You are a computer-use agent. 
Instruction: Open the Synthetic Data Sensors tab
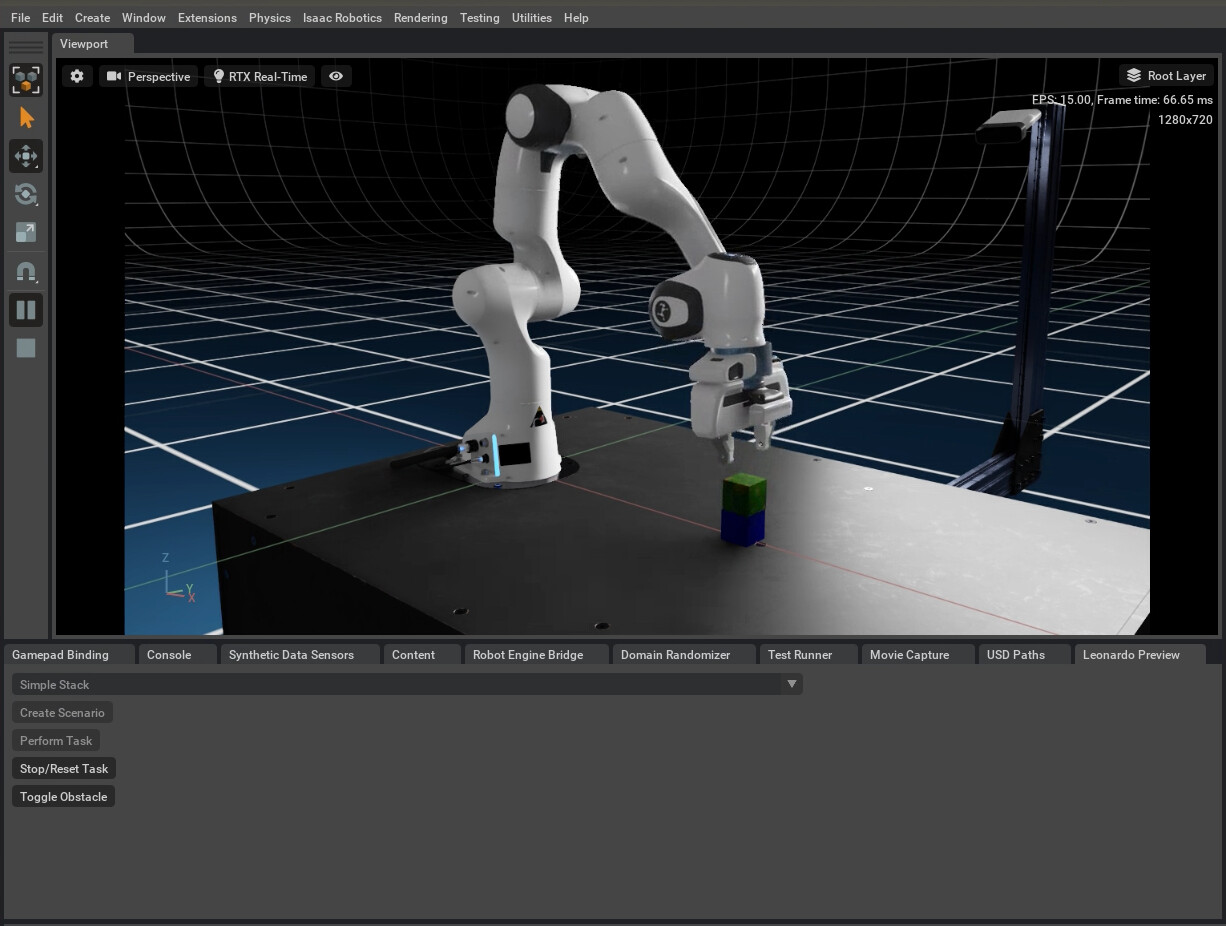click(291, 655)
